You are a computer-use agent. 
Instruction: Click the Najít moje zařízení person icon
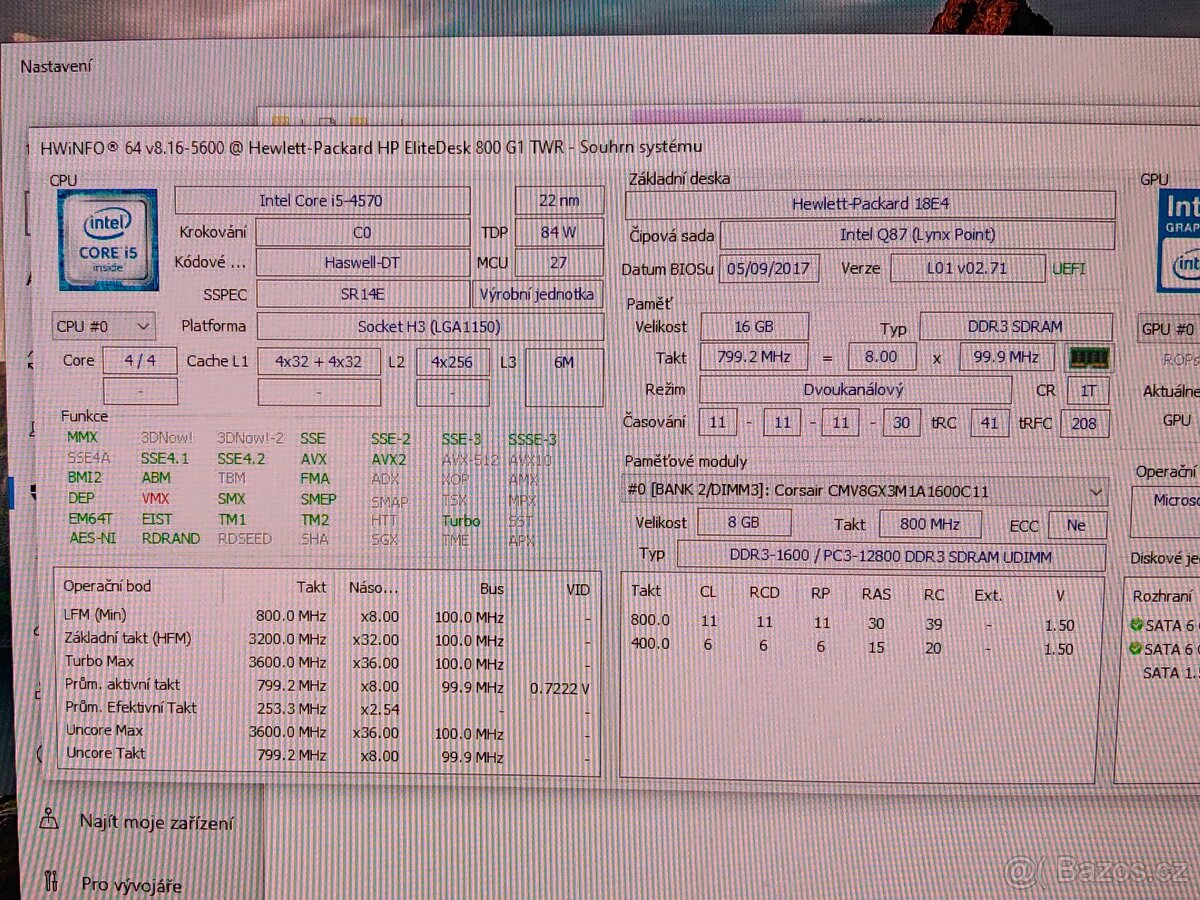click(x=49, y=819)
